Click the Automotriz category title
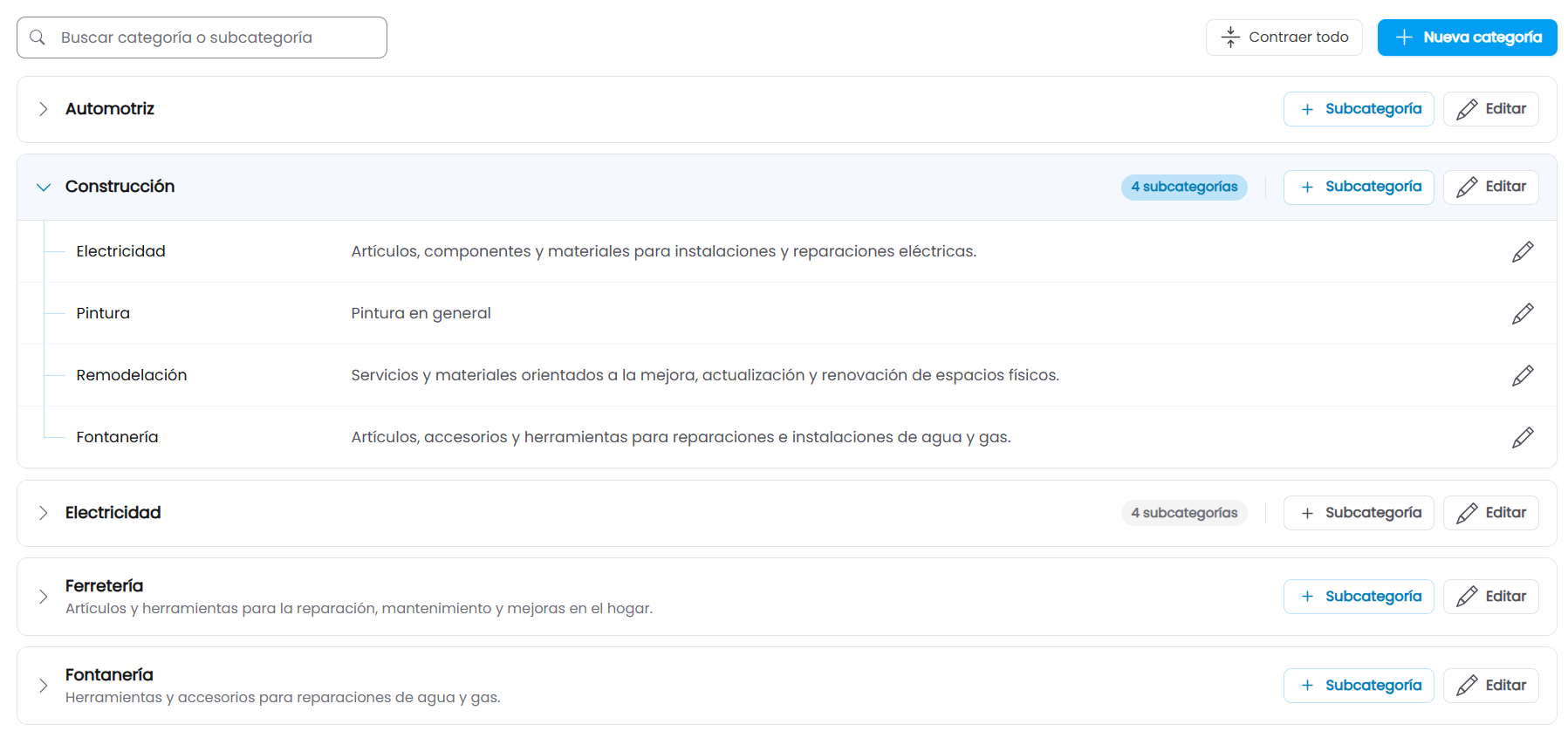The height and width of the screenshot is (731, 1568). click(x=110, y=109)
